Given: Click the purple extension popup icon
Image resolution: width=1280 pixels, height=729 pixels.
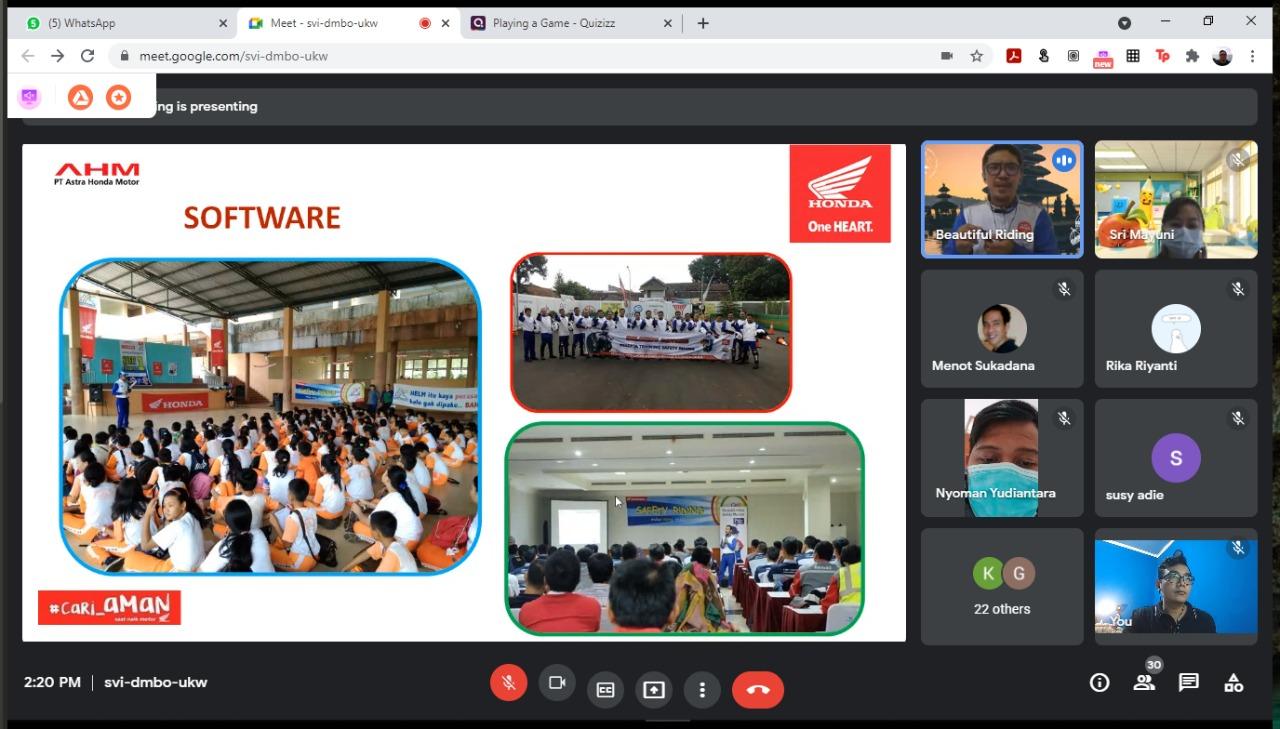Looking at the screenshot, I should [x=29, y=97].
